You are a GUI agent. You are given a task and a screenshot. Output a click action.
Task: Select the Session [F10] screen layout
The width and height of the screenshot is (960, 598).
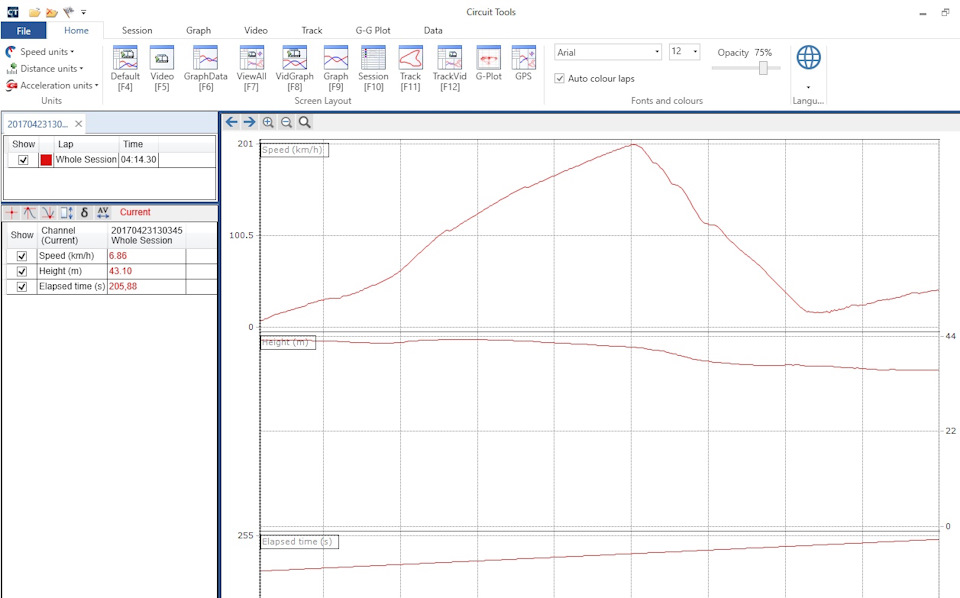click(x=373, y=68)
